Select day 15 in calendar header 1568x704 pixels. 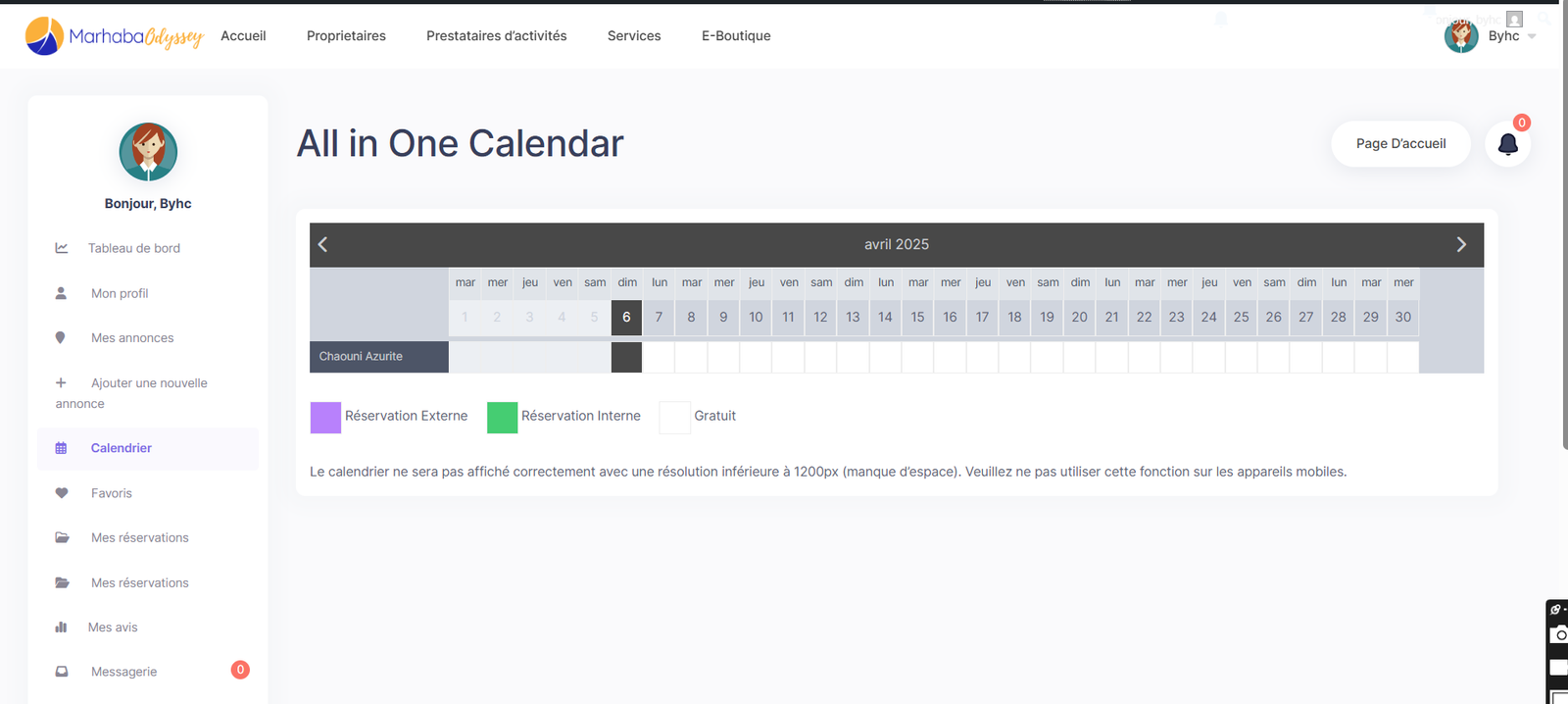coord(917,317)
